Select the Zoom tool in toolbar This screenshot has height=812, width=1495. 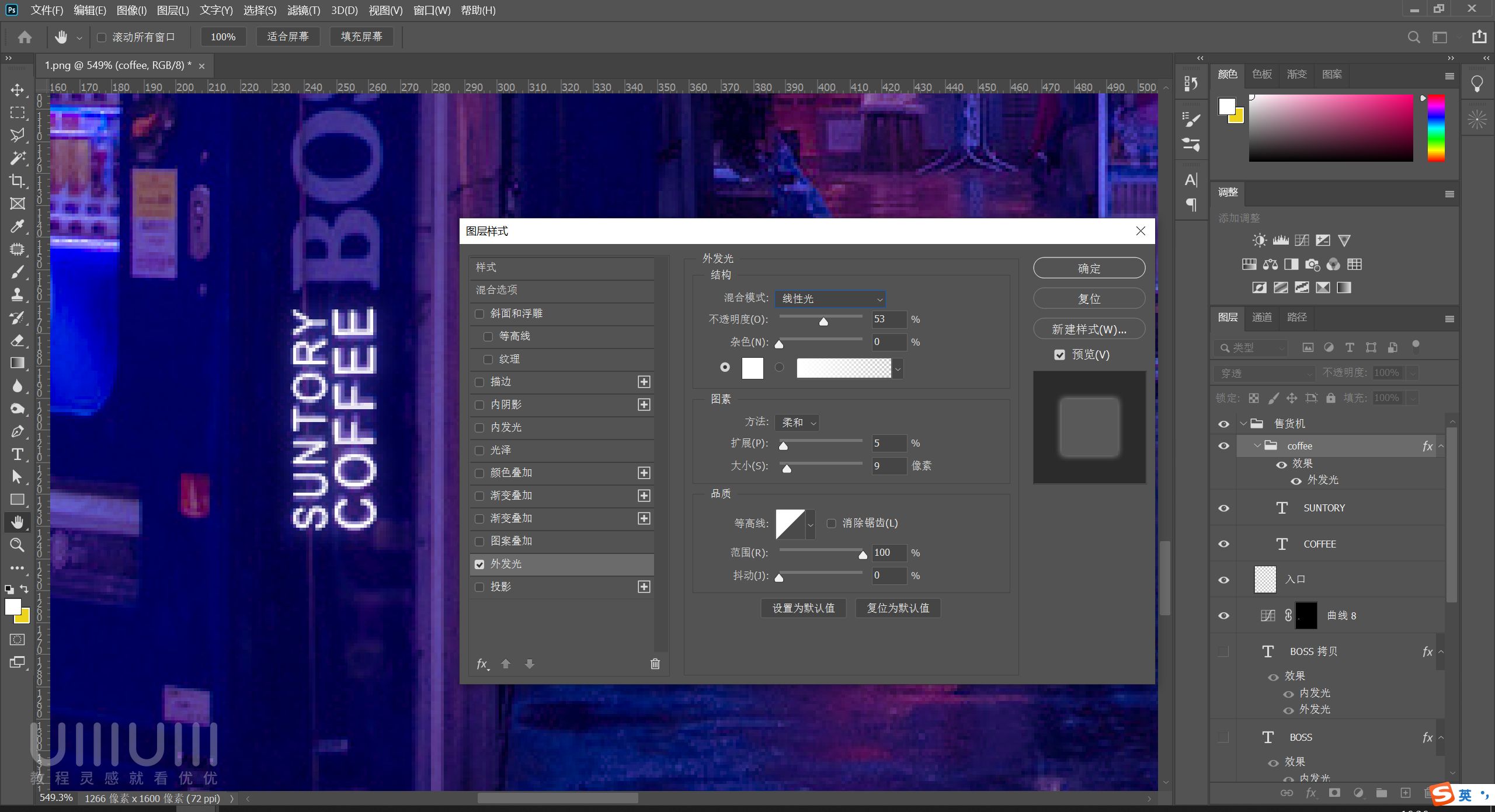point(18,545)
